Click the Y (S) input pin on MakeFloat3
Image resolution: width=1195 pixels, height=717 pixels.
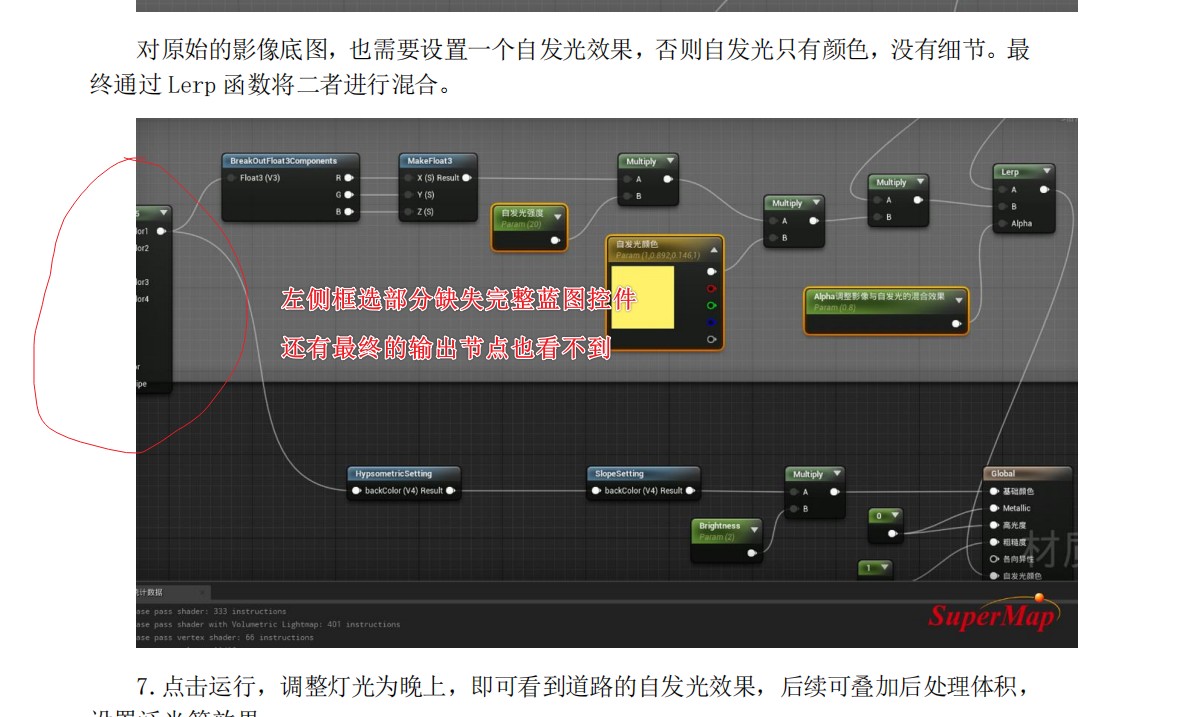[408, 194]
